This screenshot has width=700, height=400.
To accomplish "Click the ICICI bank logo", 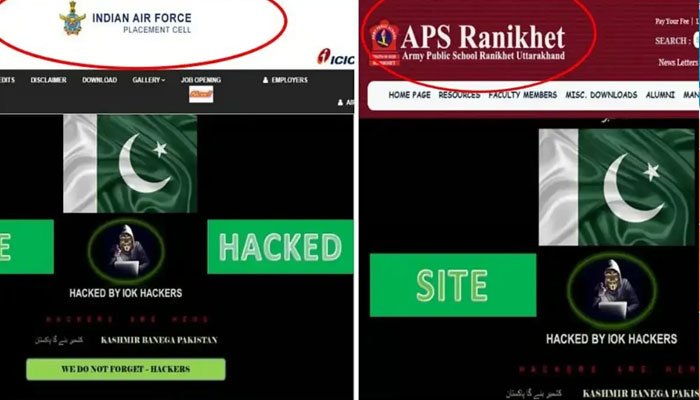I will point(336,57).
